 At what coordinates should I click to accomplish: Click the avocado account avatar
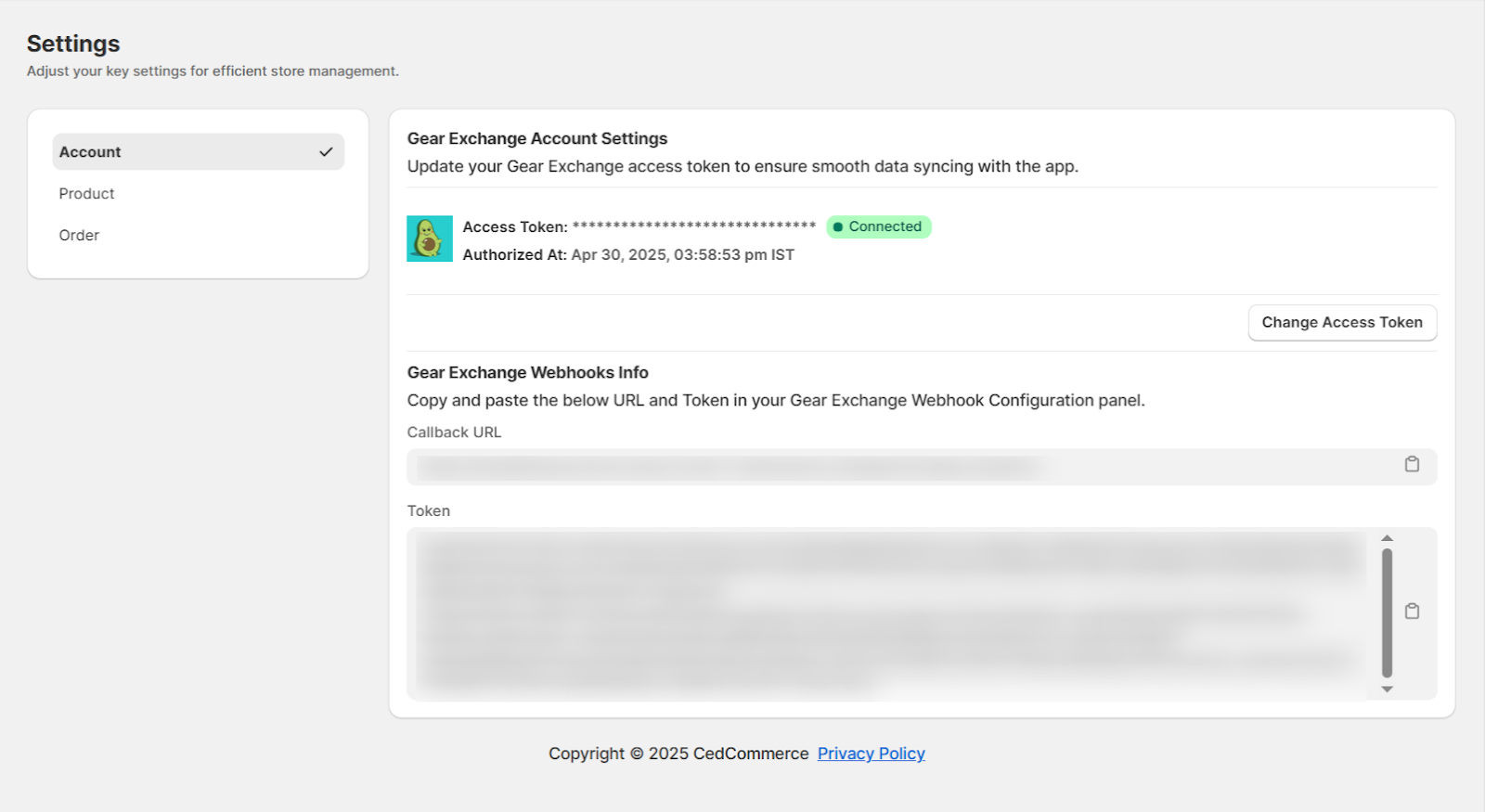(430, 238)
